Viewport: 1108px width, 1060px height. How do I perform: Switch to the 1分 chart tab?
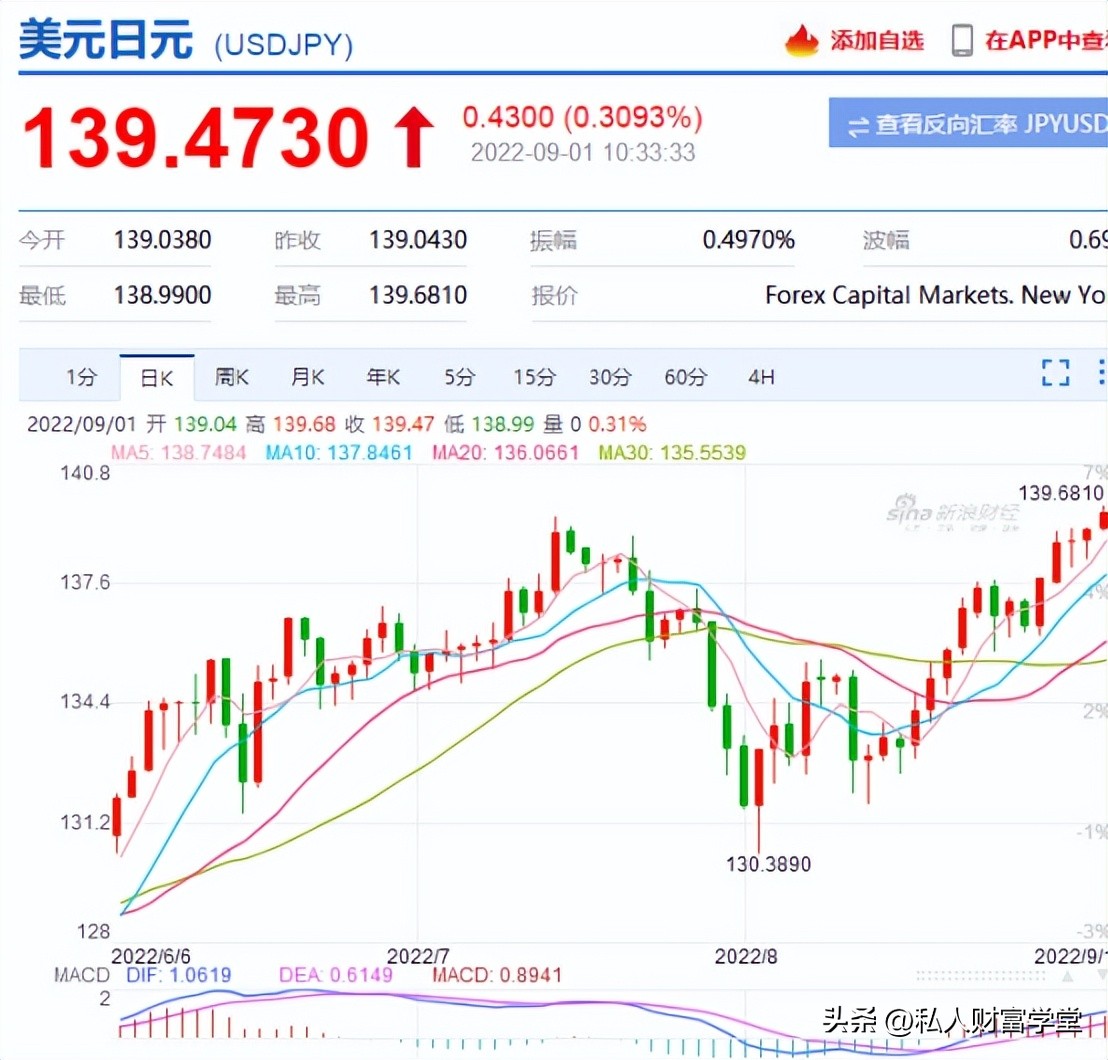click(x=81, y=377)
